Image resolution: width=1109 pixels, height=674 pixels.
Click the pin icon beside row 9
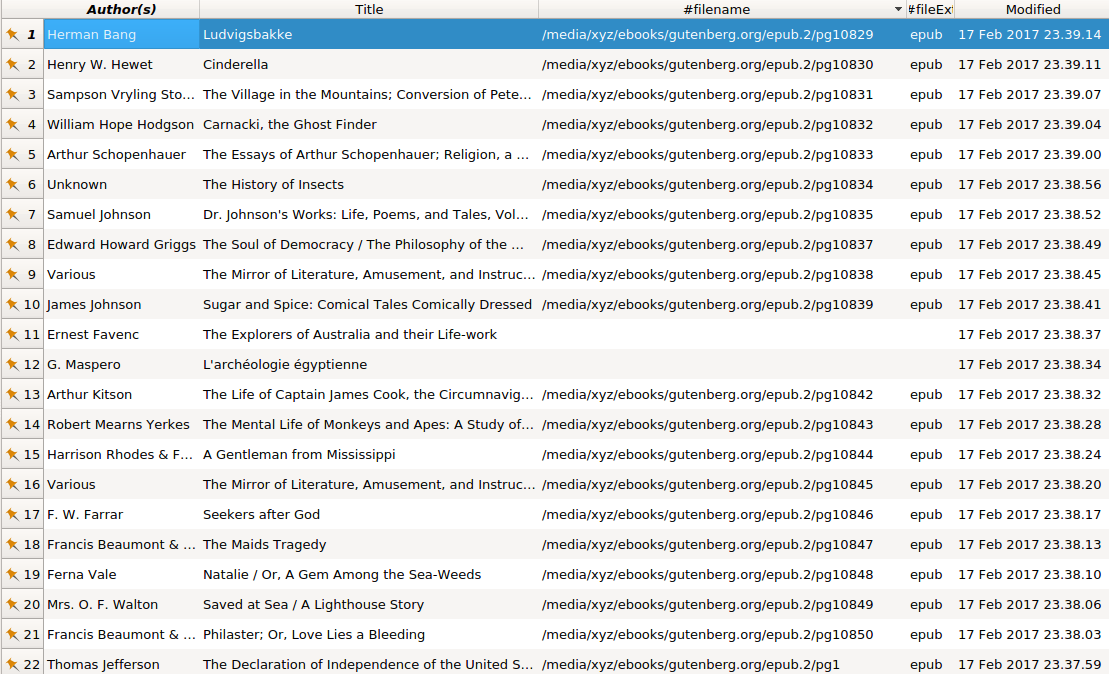pyautogui.click(x=13, y=274)
